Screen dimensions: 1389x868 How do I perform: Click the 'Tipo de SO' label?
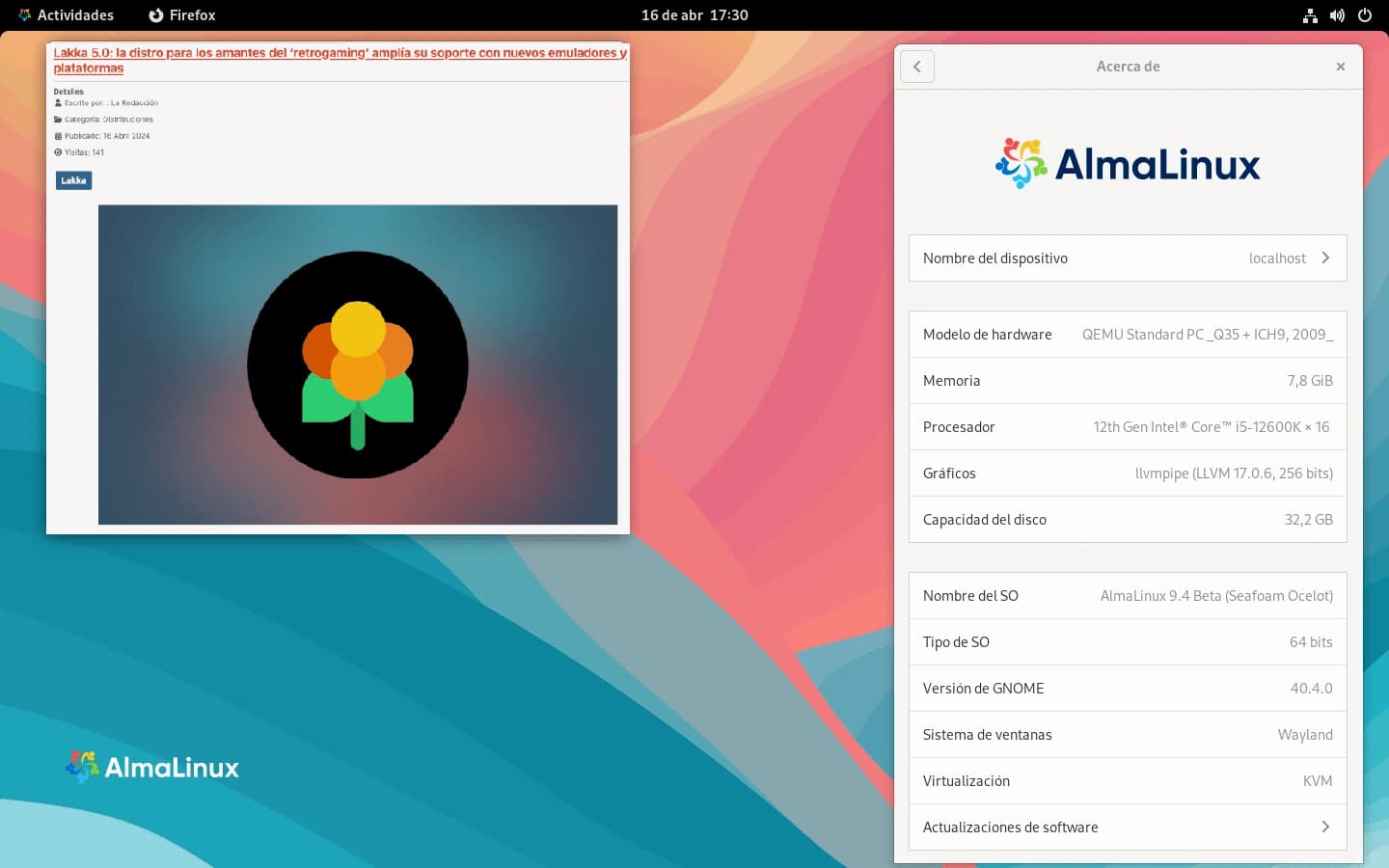956,642
